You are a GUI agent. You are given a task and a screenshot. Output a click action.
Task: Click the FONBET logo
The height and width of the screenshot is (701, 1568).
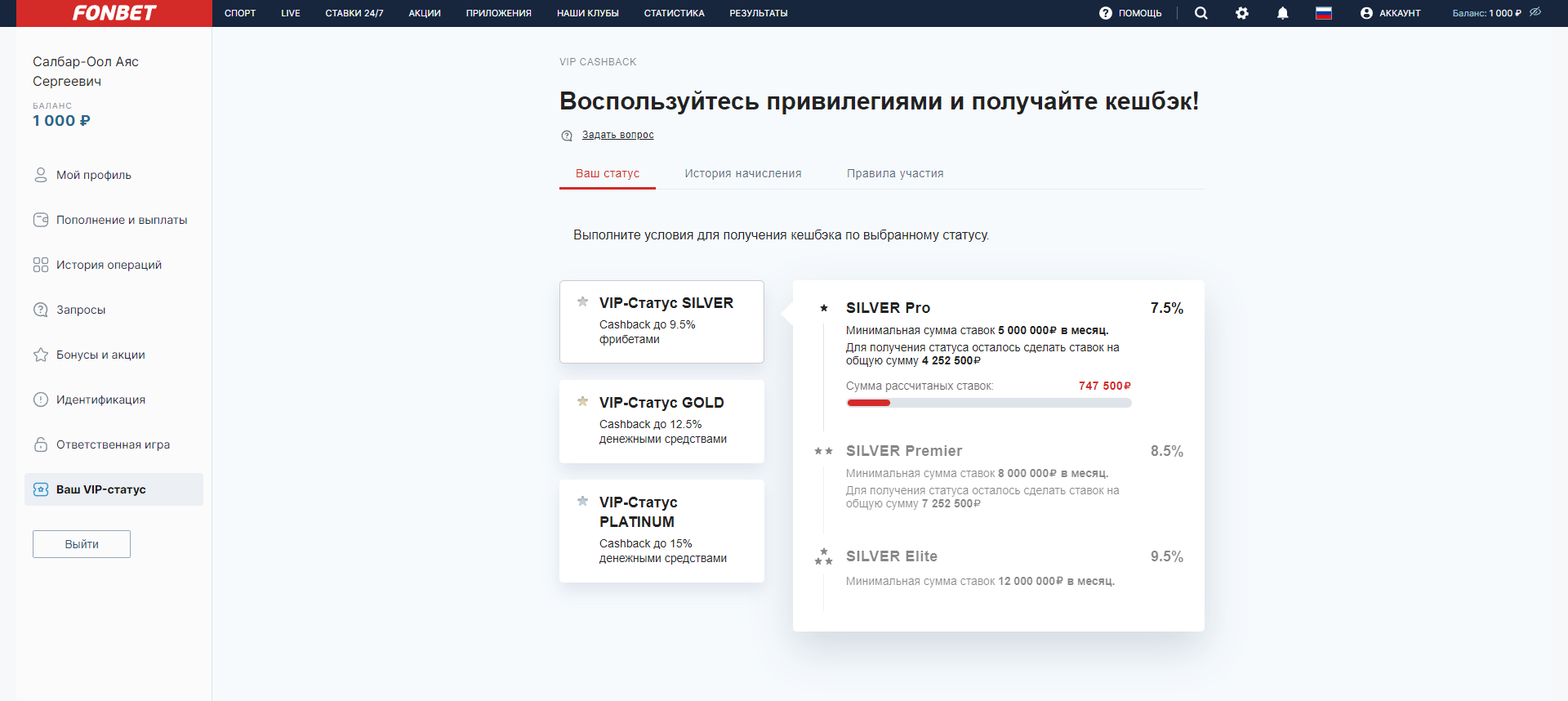point(114,13)
